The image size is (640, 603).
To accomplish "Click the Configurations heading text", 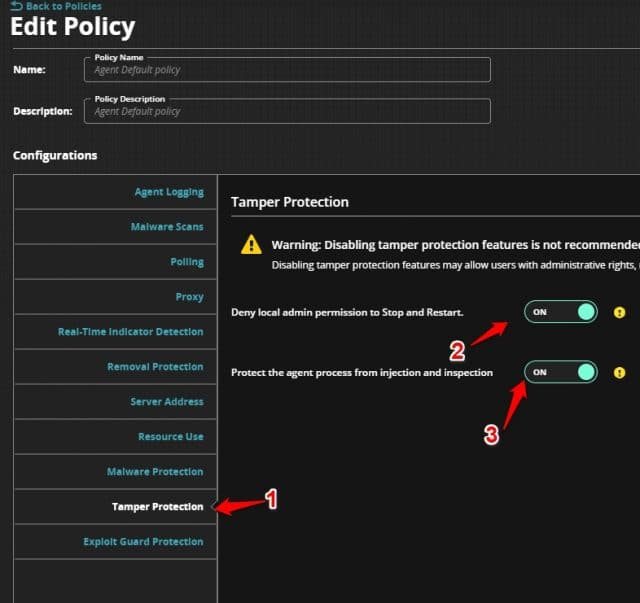I will 55,156.
